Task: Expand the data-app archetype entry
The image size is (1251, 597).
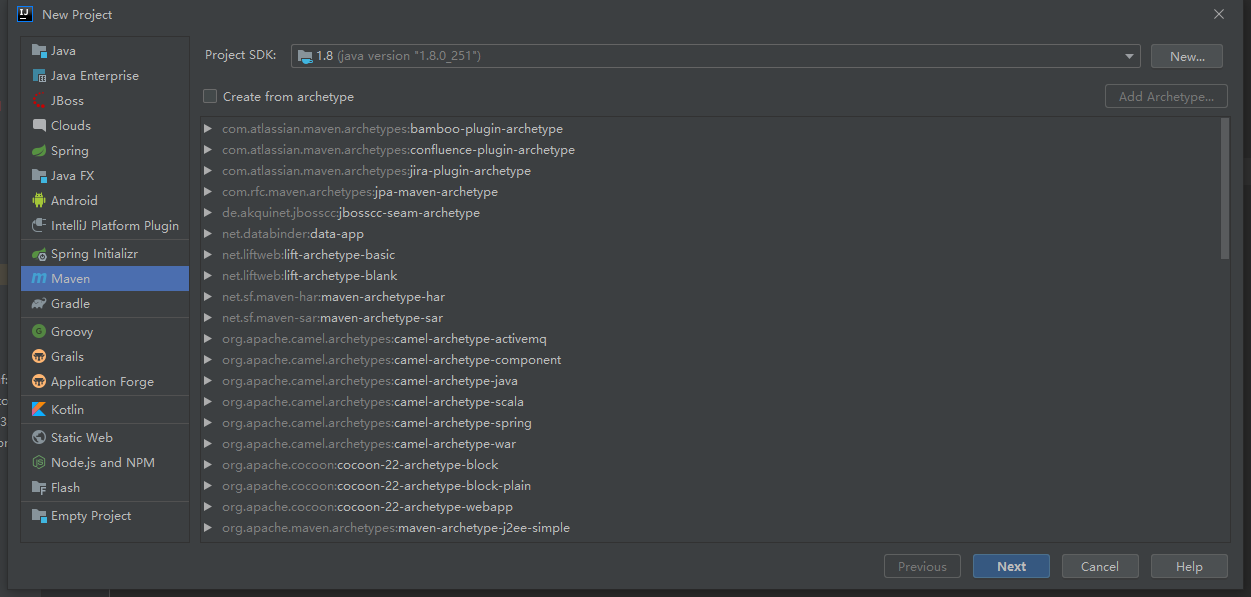Action: [208, 234]
